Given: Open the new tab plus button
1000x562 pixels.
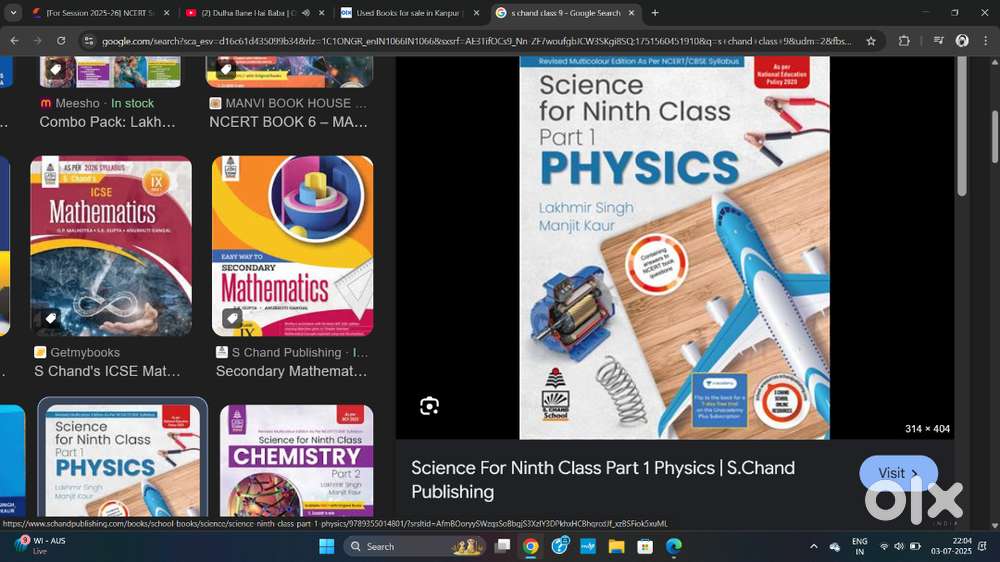Looking at the screenshot, I should click(x=655, y=13).
